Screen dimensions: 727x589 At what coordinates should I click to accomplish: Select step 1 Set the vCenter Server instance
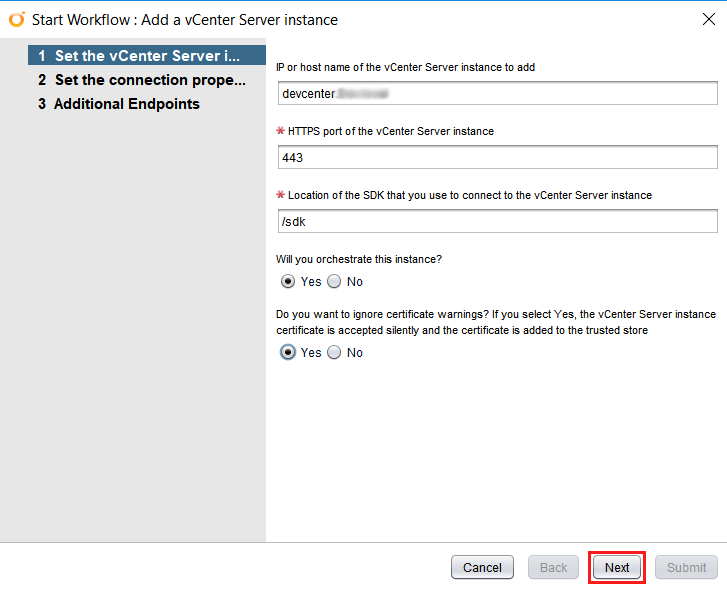(x=147, y=56)
